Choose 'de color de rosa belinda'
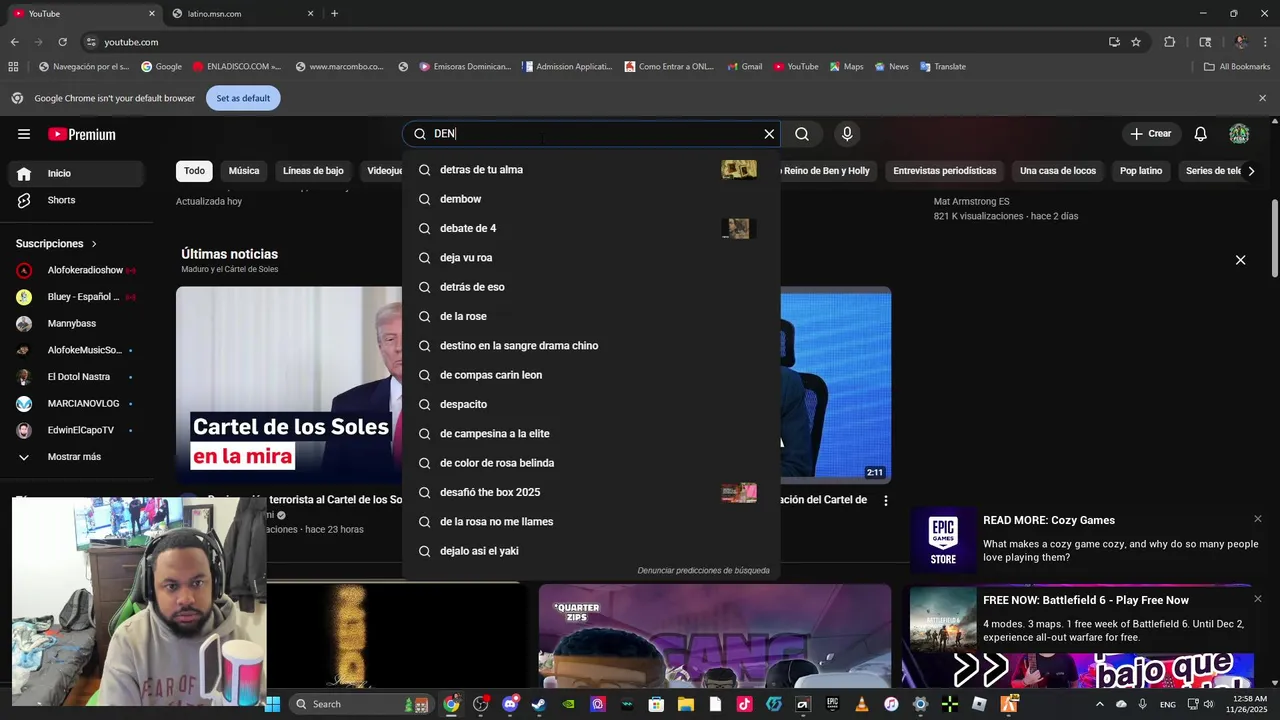Image resolution: width=1280 pixels, height=720 pixels. pos(591,463)
